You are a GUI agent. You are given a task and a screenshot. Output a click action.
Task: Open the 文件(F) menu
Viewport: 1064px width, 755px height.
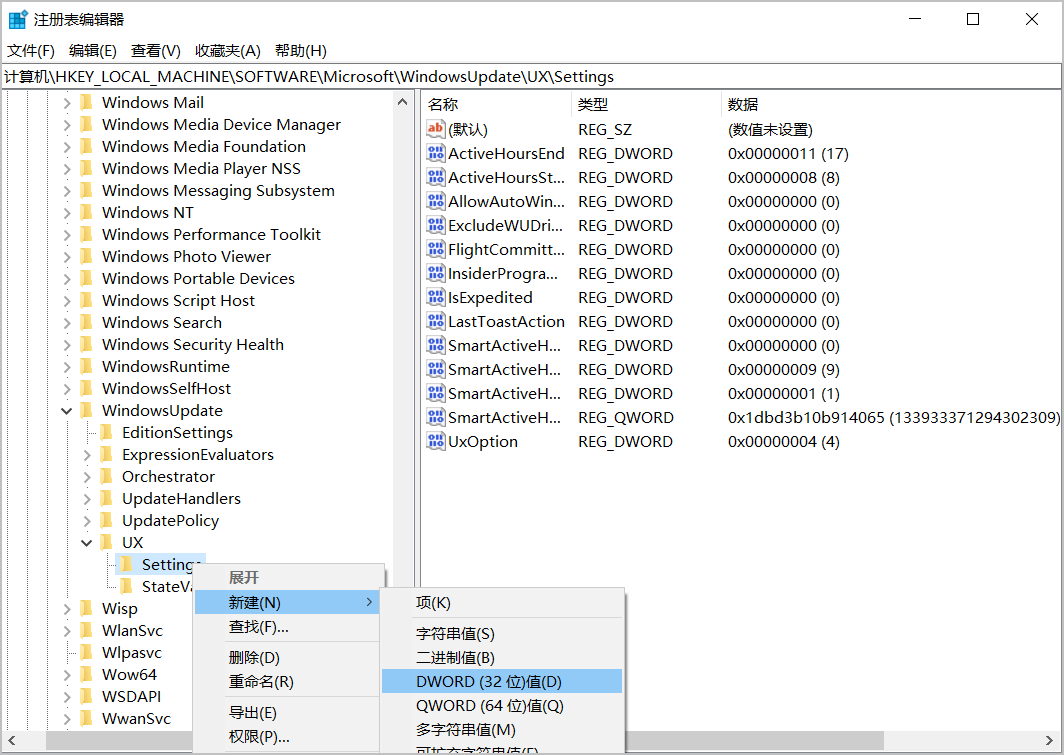[31, 51]
